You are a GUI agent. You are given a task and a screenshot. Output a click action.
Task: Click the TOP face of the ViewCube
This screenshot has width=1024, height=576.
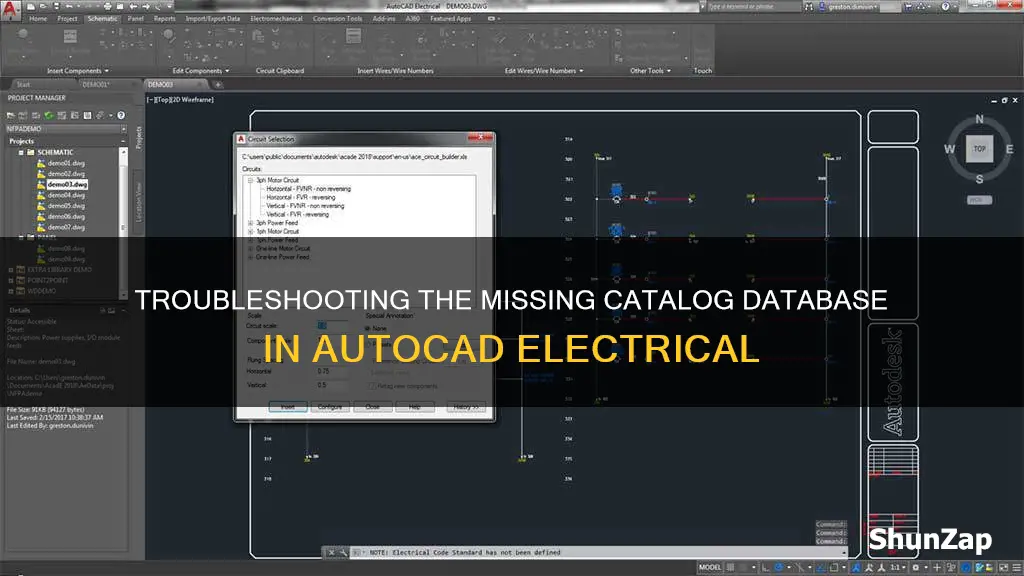(x=979, y=149)
